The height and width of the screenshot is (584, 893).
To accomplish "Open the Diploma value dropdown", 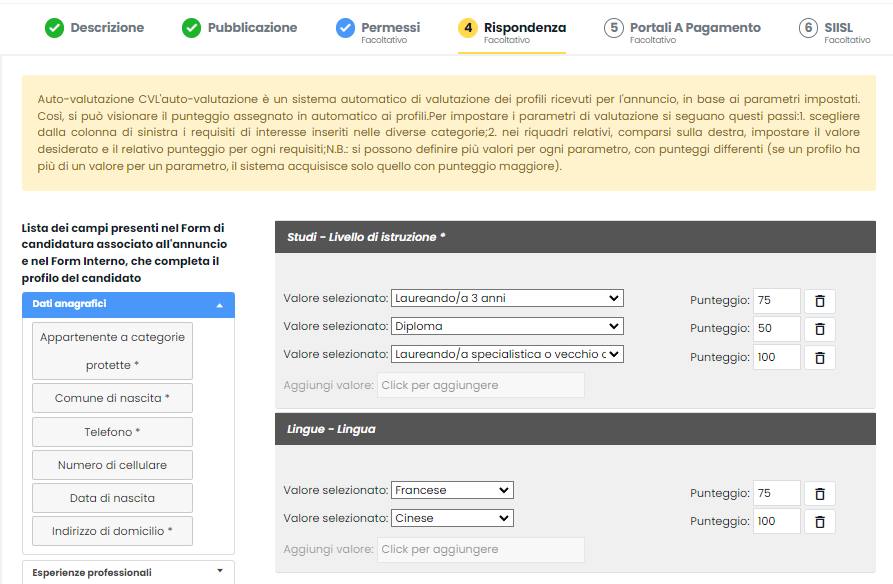I will pos(507,326).
